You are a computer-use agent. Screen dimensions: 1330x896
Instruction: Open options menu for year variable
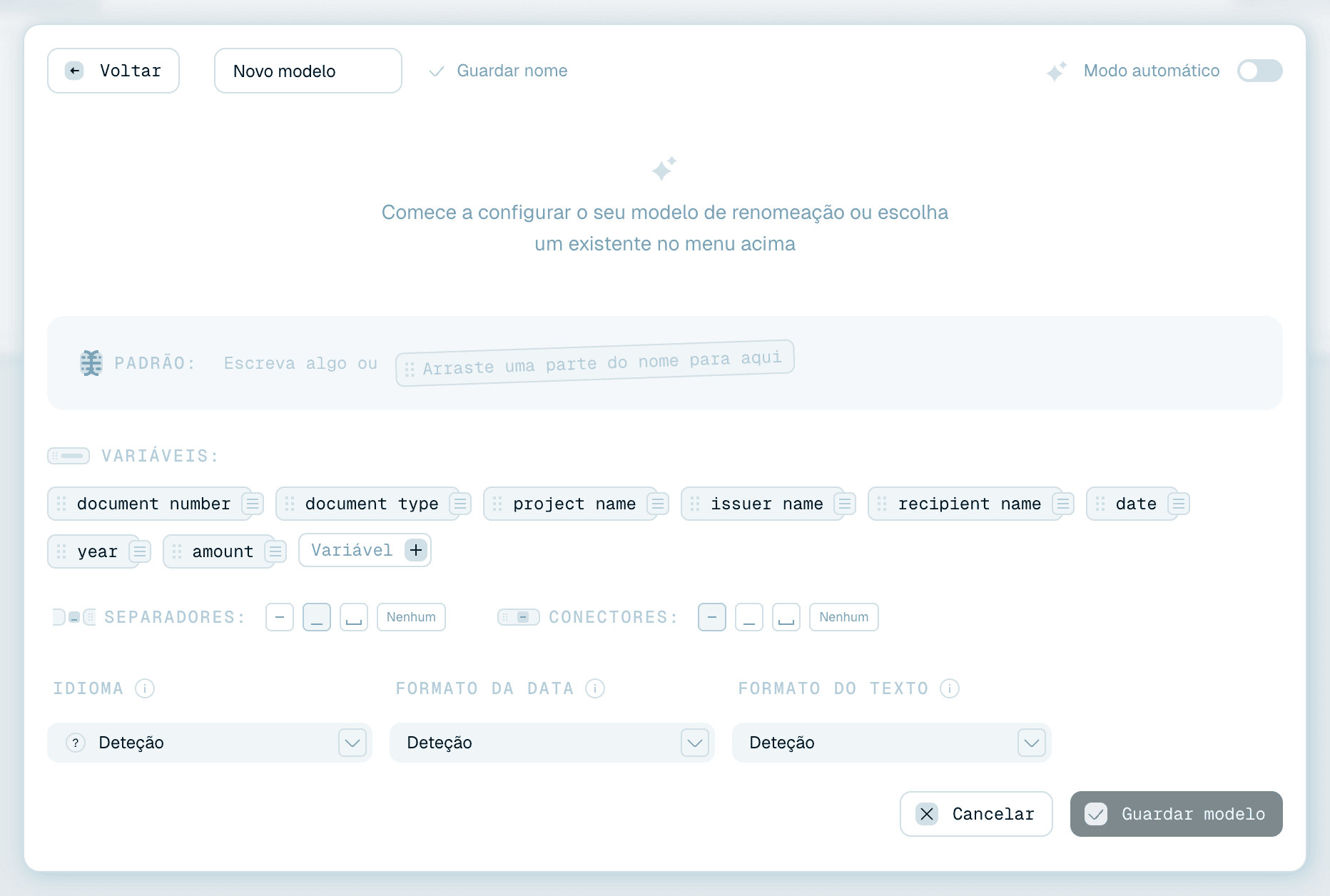(140, 551)
